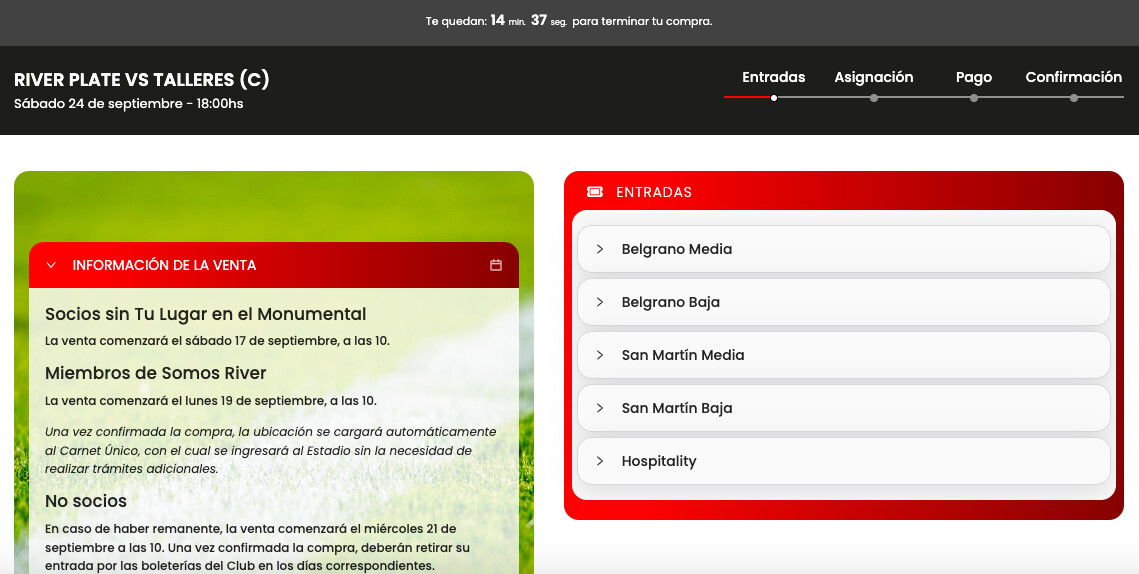Expand the Hospitality chevron
Screen dimensions: 1139x574
click(x=600, y=461)
